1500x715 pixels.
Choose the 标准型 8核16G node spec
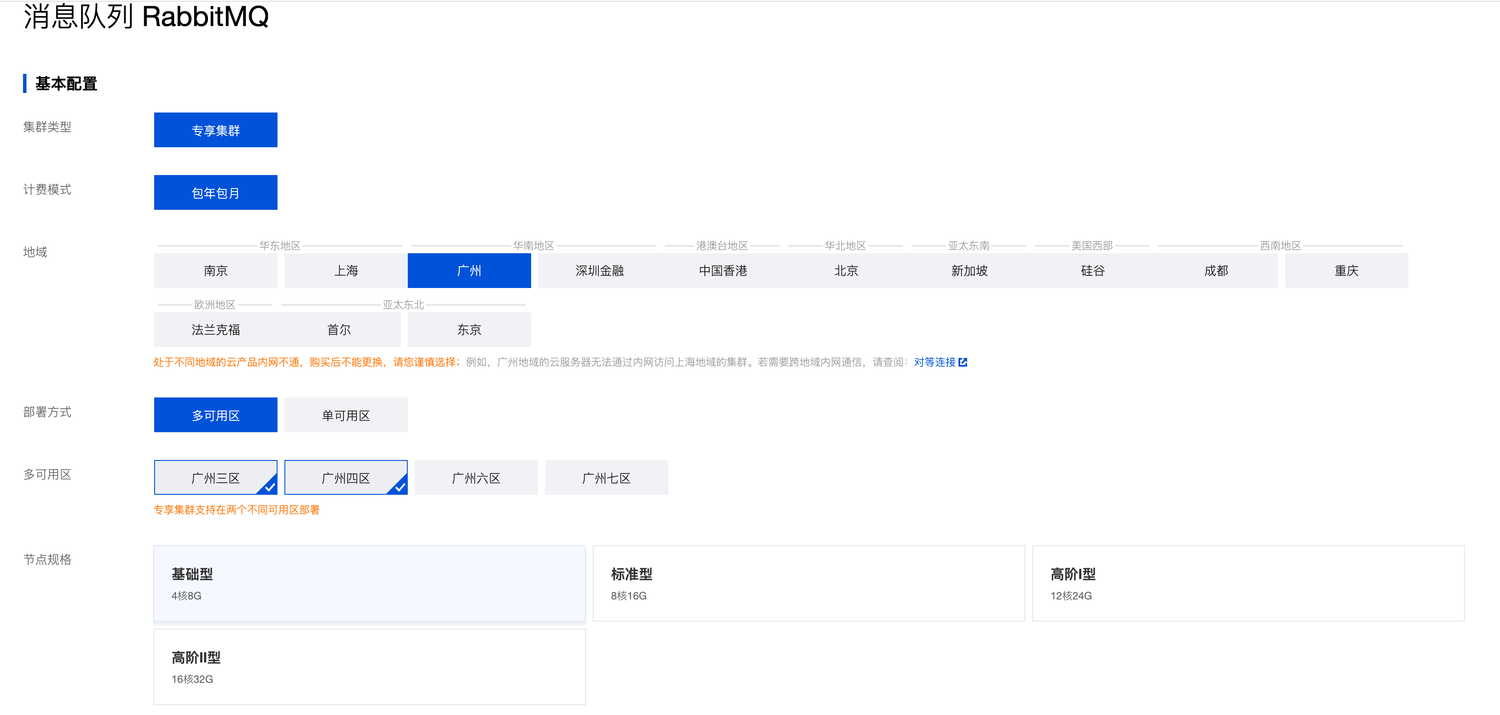[809, 584]
